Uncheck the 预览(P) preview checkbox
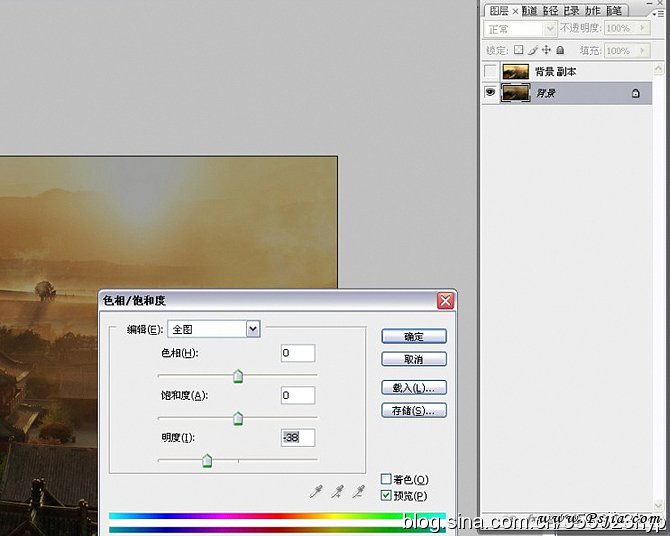Screen dimensions: 670x536 pyautogui.click(x=386, y=495)
